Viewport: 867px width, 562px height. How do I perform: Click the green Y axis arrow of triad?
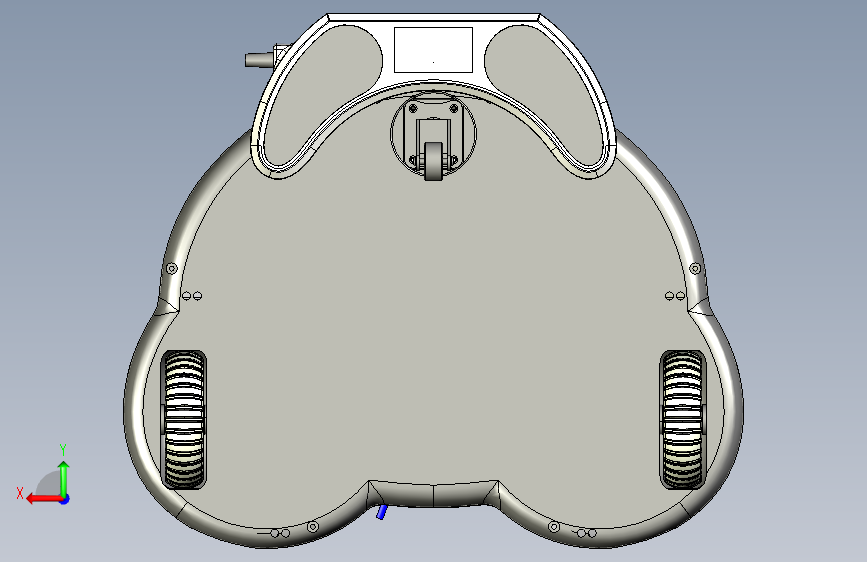point(64,478)
